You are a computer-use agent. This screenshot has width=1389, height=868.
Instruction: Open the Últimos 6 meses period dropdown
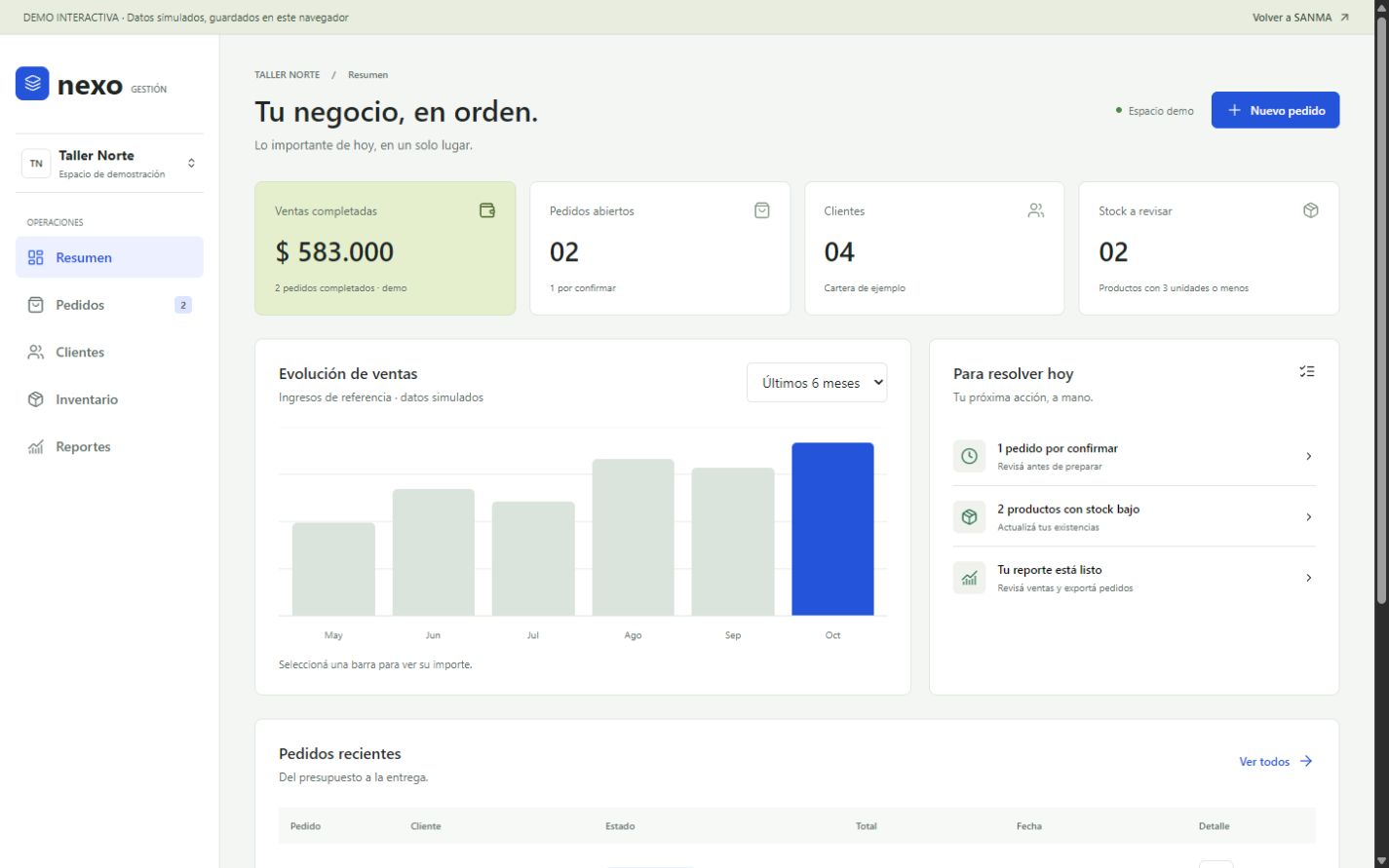(817, 383)
